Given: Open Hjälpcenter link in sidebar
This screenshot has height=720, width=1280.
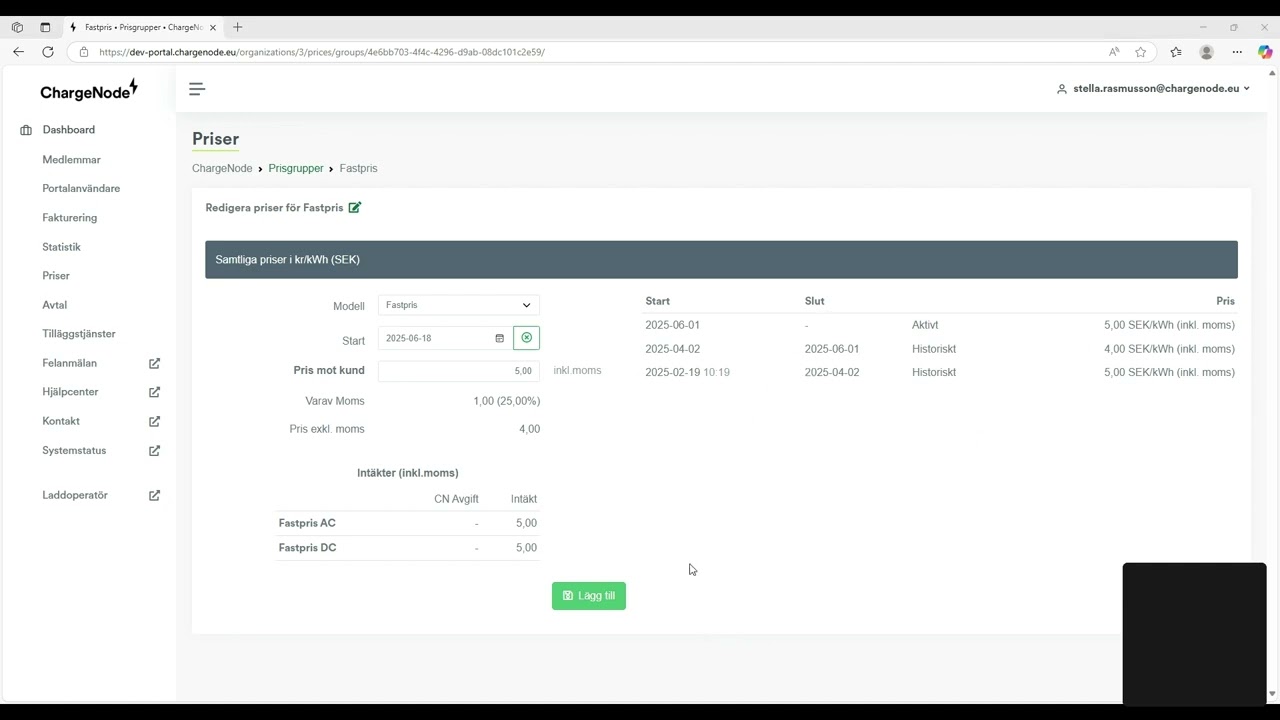Looking at the screenshot, I should pos(70,392).
